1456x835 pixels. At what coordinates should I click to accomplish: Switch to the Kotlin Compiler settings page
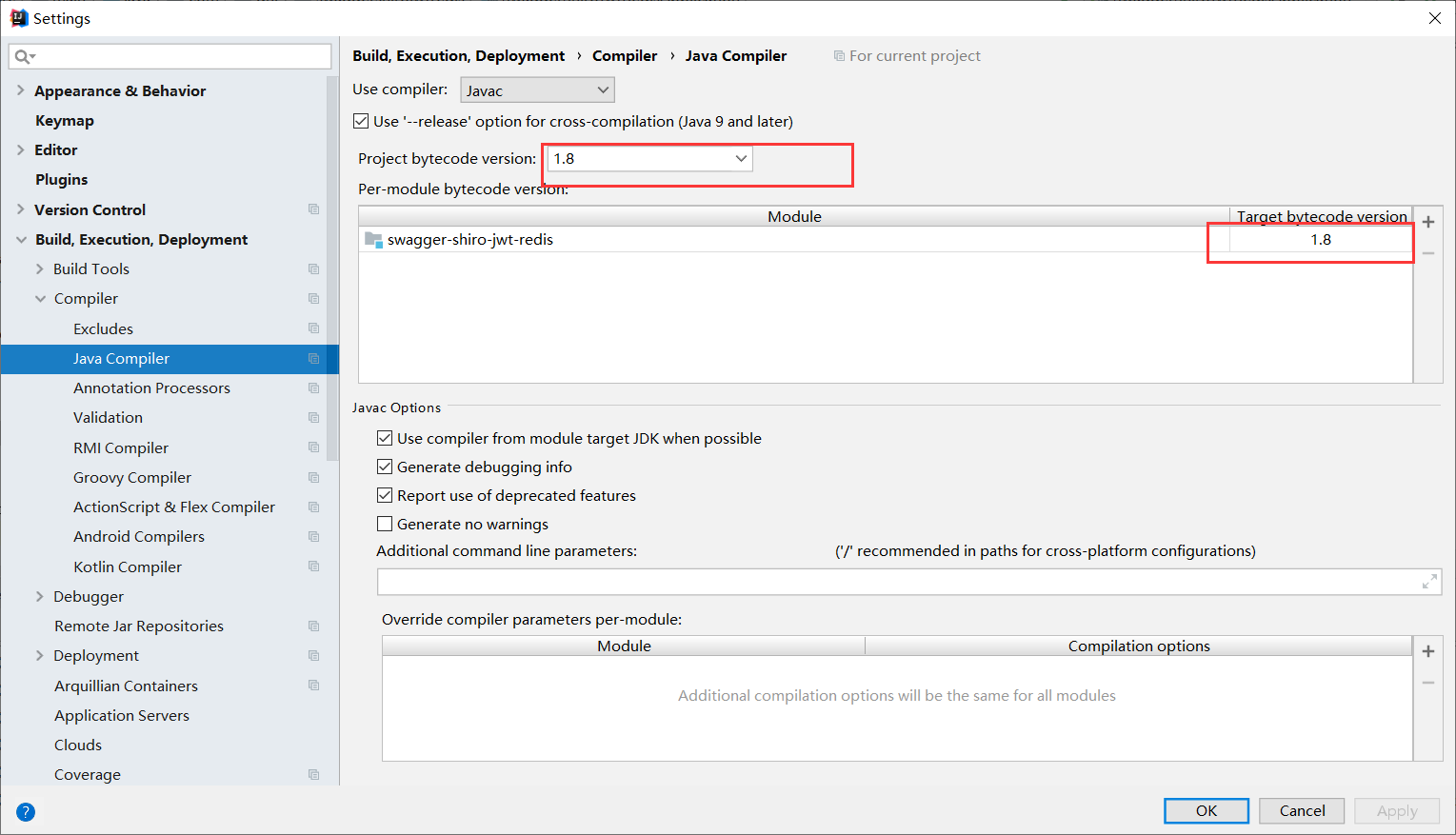(127, 567)
